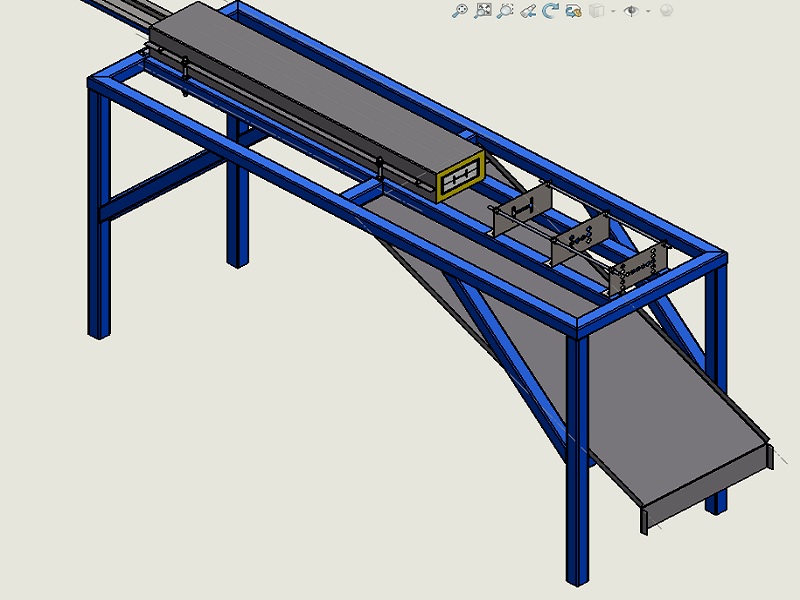This screenshot has height=600, width=800.
Task: Click the 3D Drawing View icon
Action: click(573, 11)
